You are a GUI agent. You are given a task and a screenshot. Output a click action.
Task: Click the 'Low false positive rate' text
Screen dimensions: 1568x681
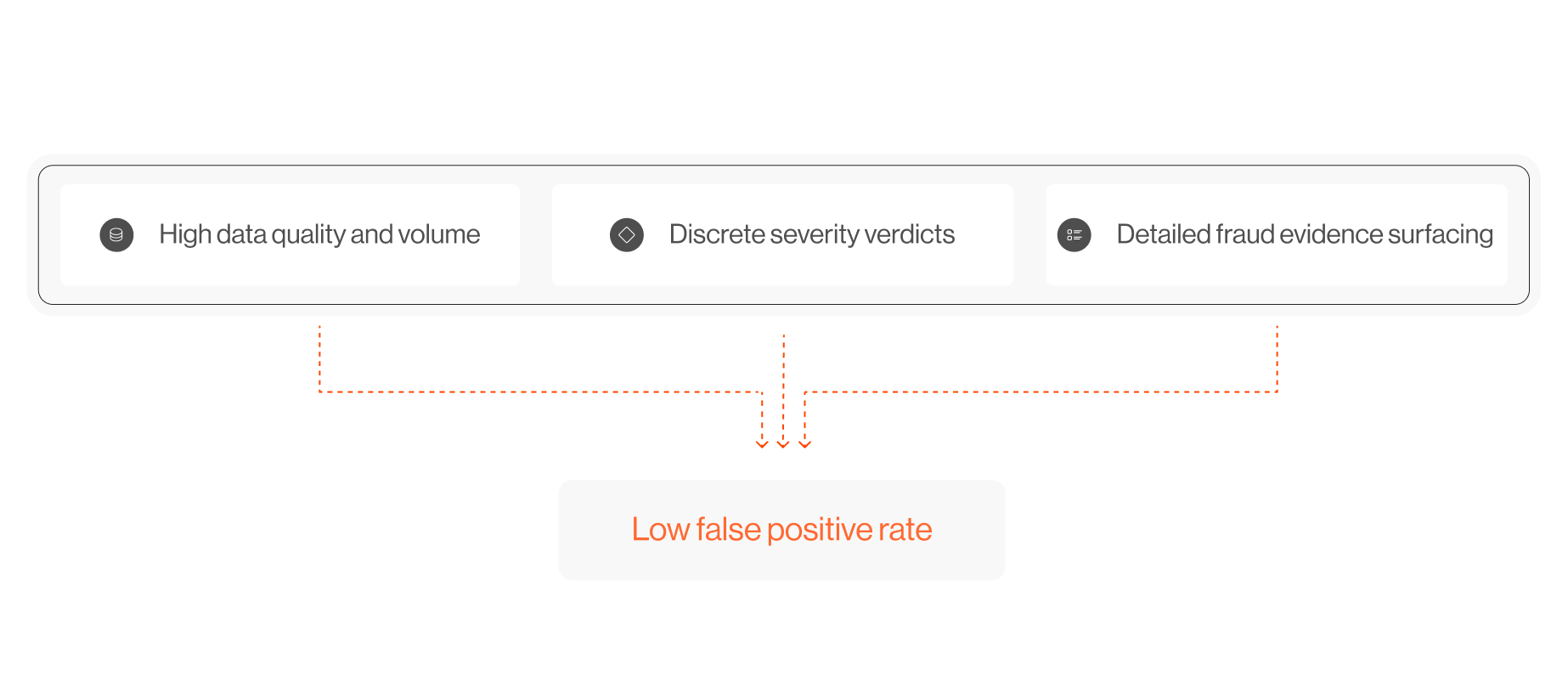[x=781, y=530]
